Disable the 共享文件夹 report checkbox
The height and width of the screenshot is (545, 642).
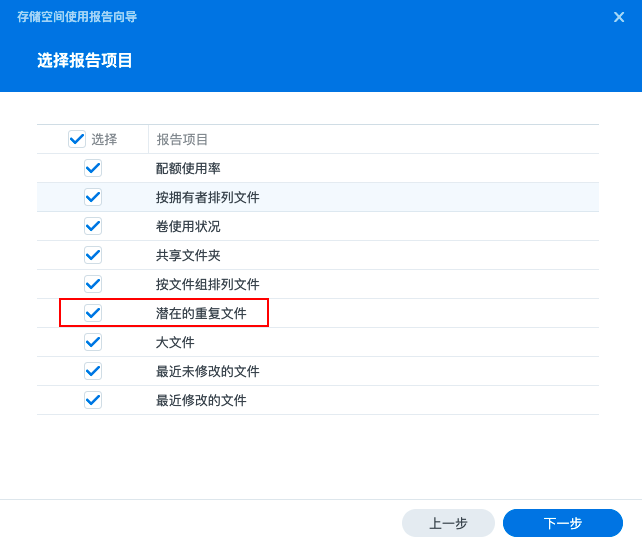tap(93, 255)
